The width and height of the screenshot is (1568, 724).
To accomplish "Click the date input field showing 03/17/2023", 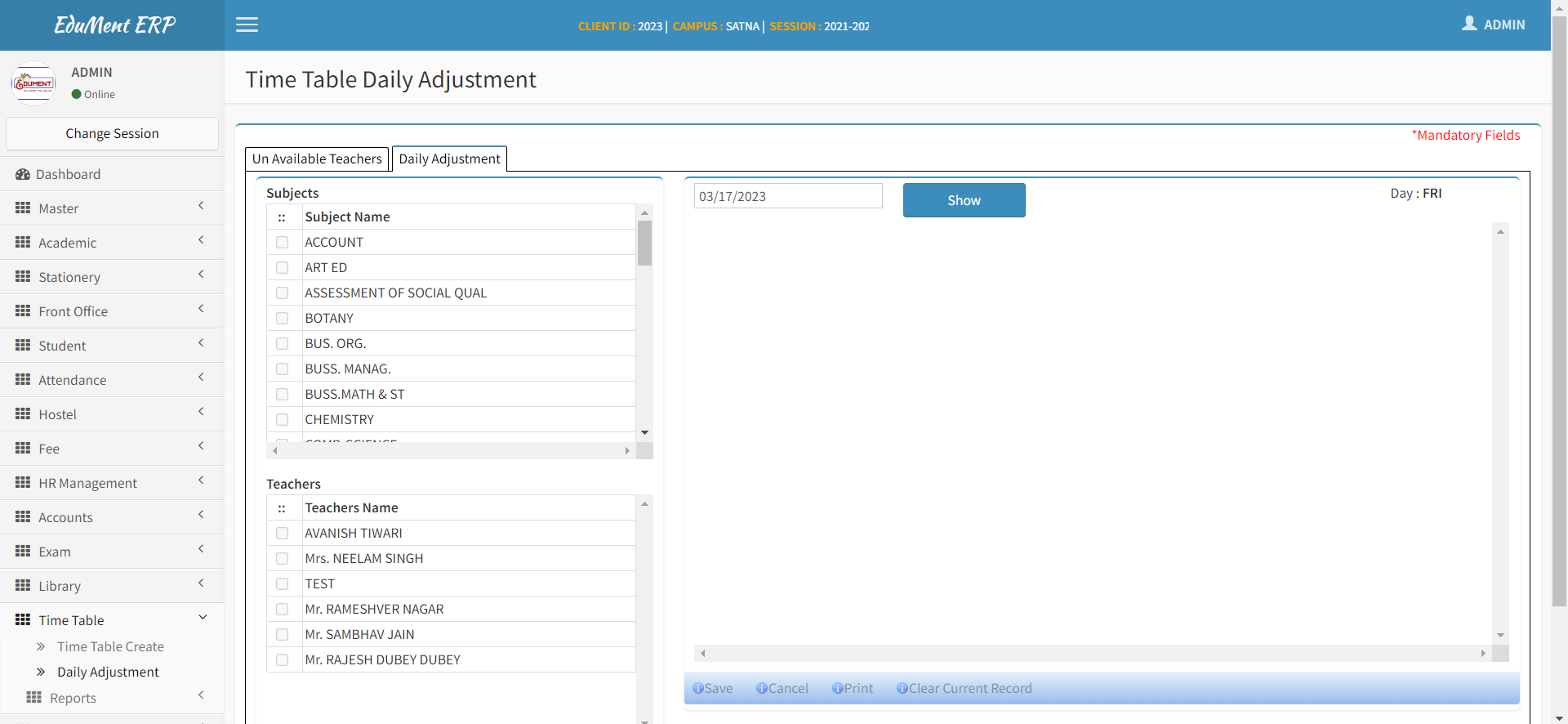I will click(787, 196).
